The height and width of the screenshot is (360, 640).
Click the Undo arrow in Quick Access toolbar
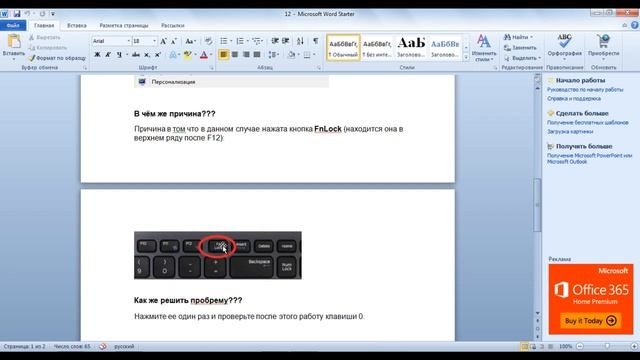tap(27, 14)
